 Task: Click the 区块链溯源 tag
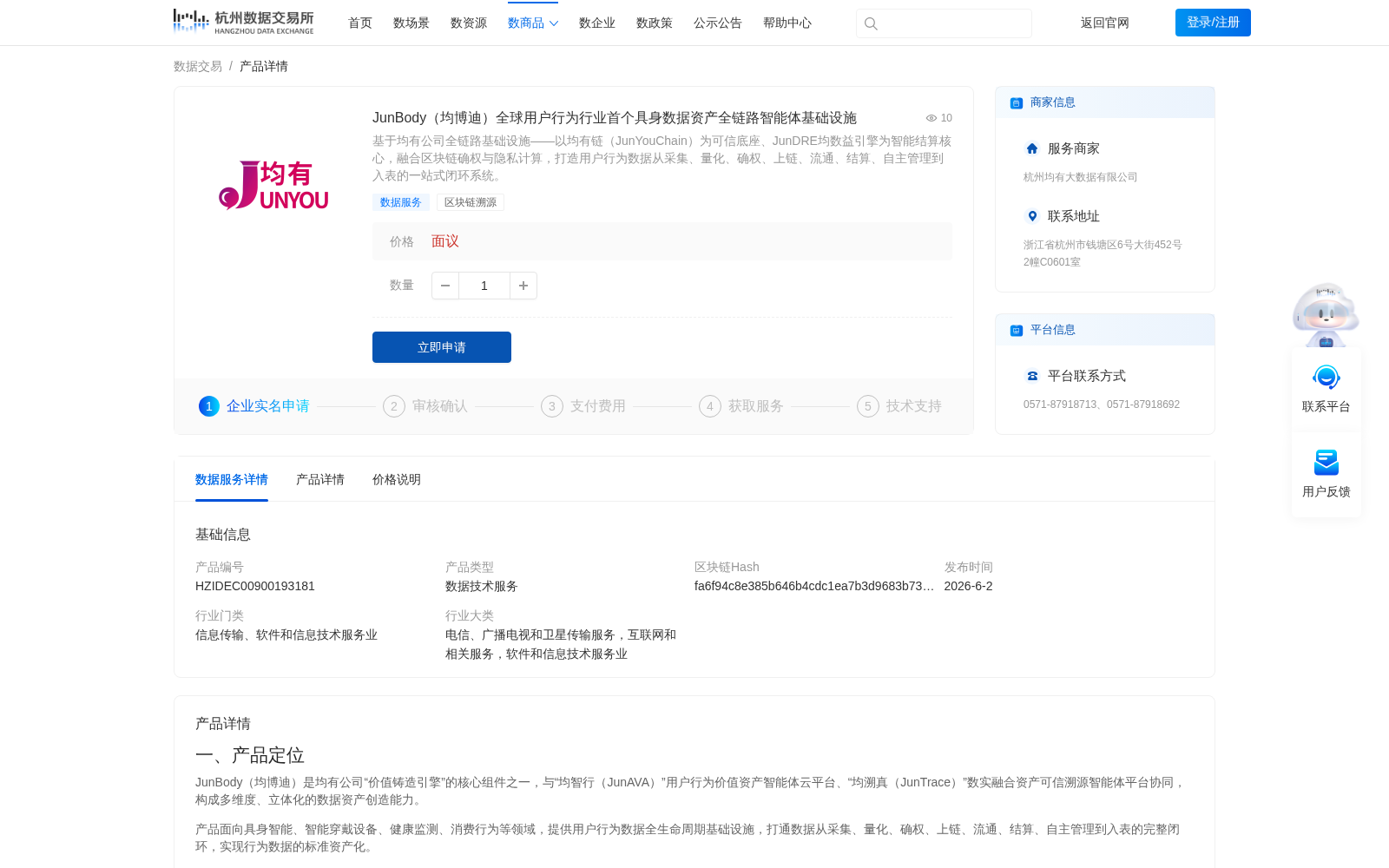click(x=471, y=202)
